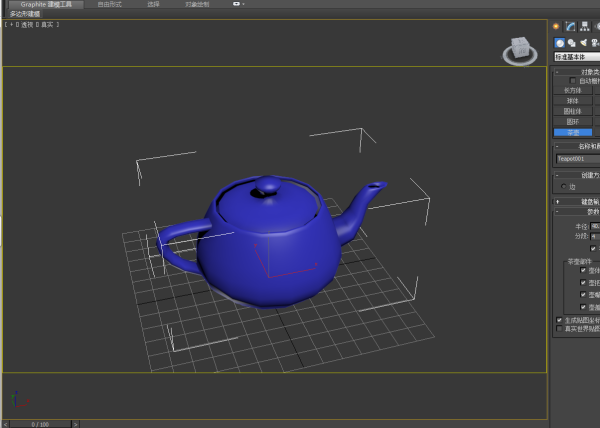Open the Create panel star icon
This screenshot has height=428, width=600.
[556, 26]
